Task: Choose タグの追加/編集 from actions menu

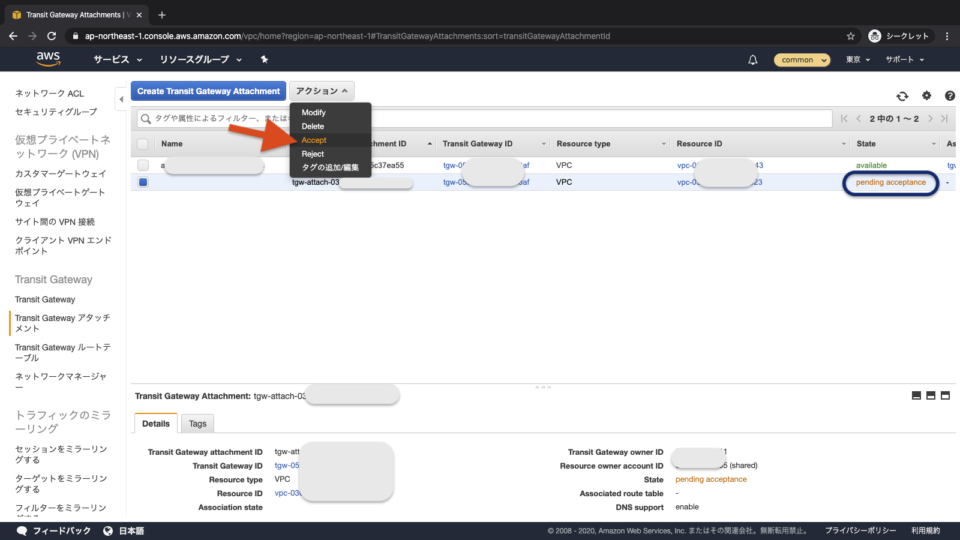Action: tap(331, 167)
